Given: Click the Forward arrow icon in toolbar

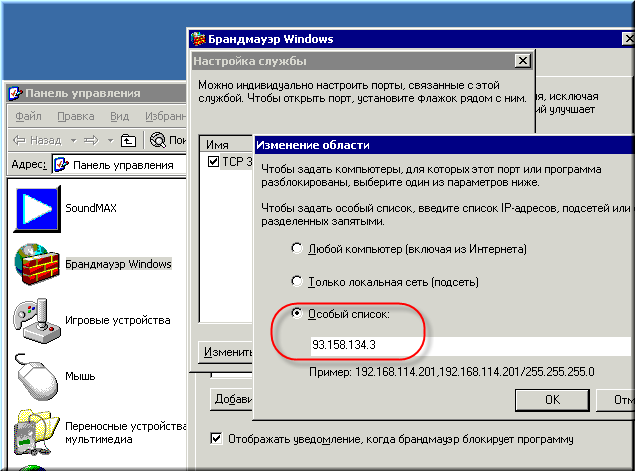Looking at the screenshot, I should [x=91, y=141].
